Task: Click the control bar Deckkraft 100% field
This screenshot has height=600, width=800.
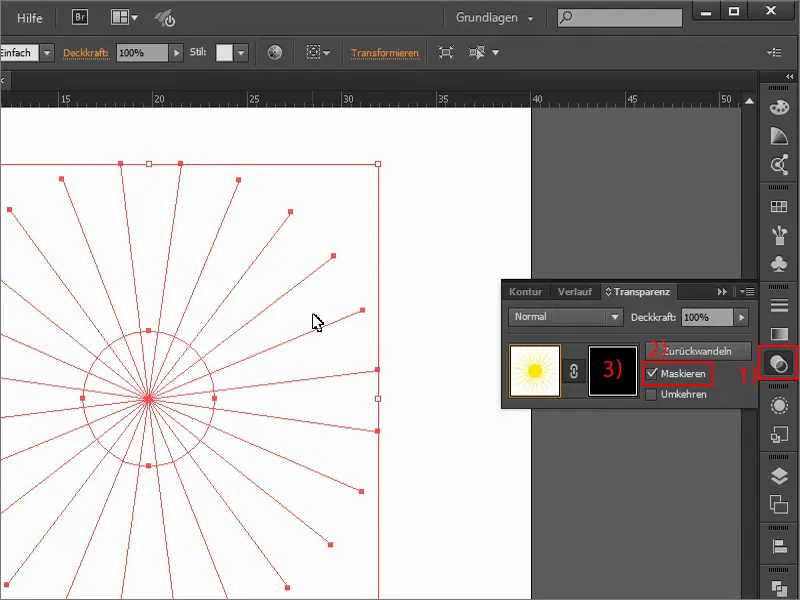Action: (x=142, y=53)
